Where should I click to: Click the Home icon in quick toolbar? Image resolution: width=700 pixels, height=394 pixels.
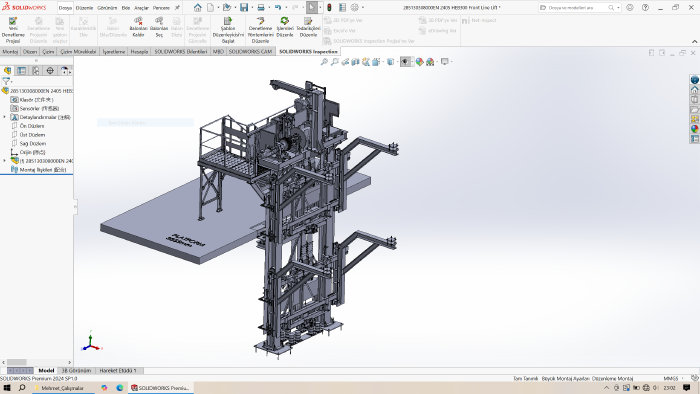click(x=197, y=8)
